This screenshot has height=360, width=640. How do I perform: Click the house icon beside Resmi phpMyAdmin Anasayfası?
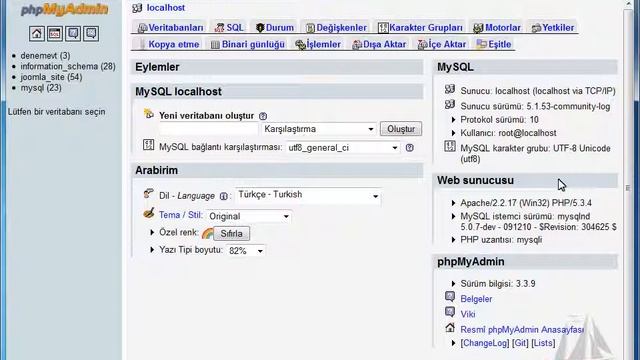(x=450, y=327)
